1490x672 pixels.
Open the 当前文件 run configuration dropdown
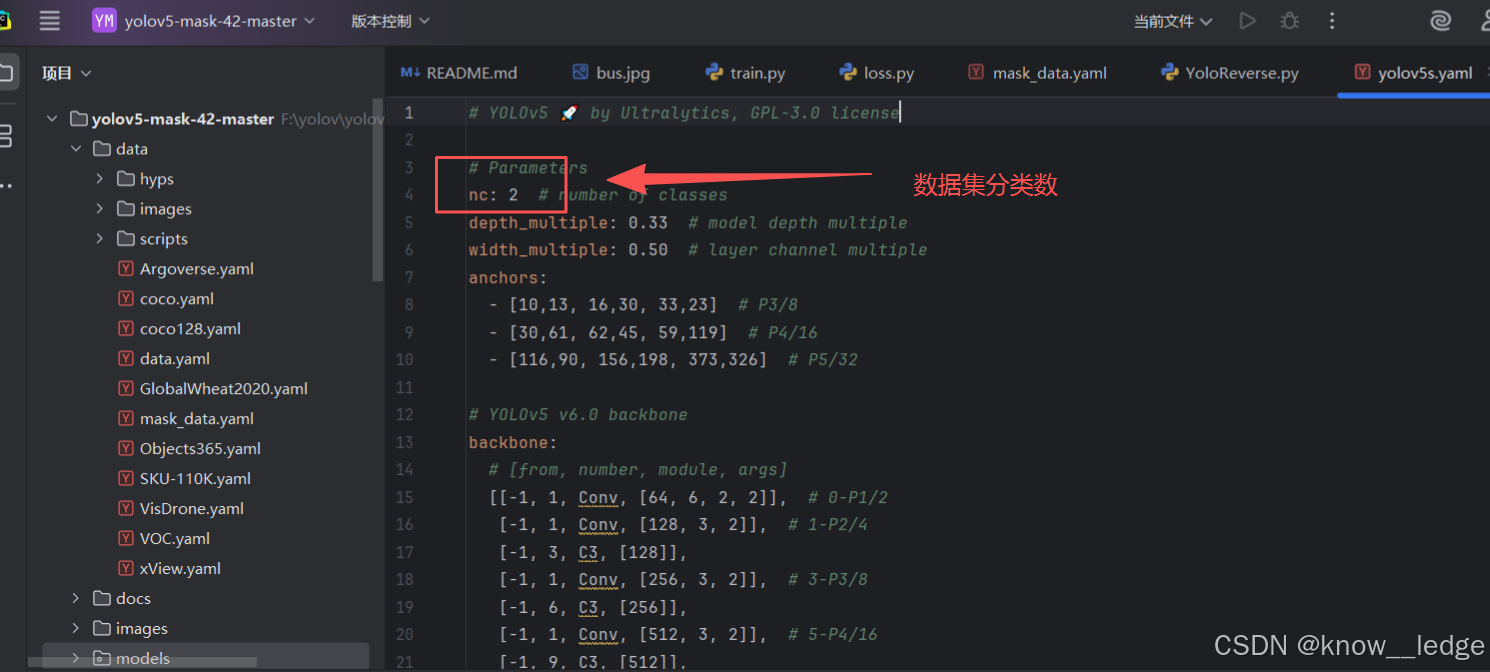(1172, 21)
